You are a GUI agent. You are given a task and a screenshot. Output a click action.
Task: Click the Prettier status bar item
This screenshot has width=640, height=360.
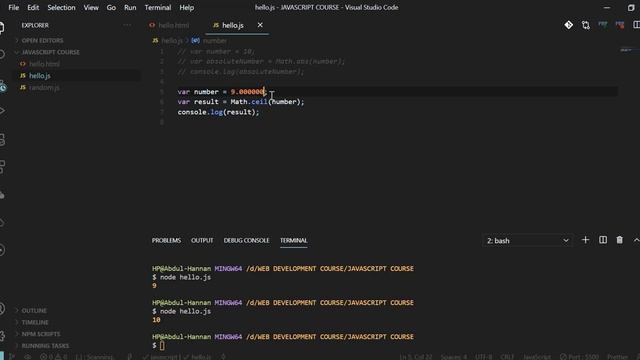(617, 357)
